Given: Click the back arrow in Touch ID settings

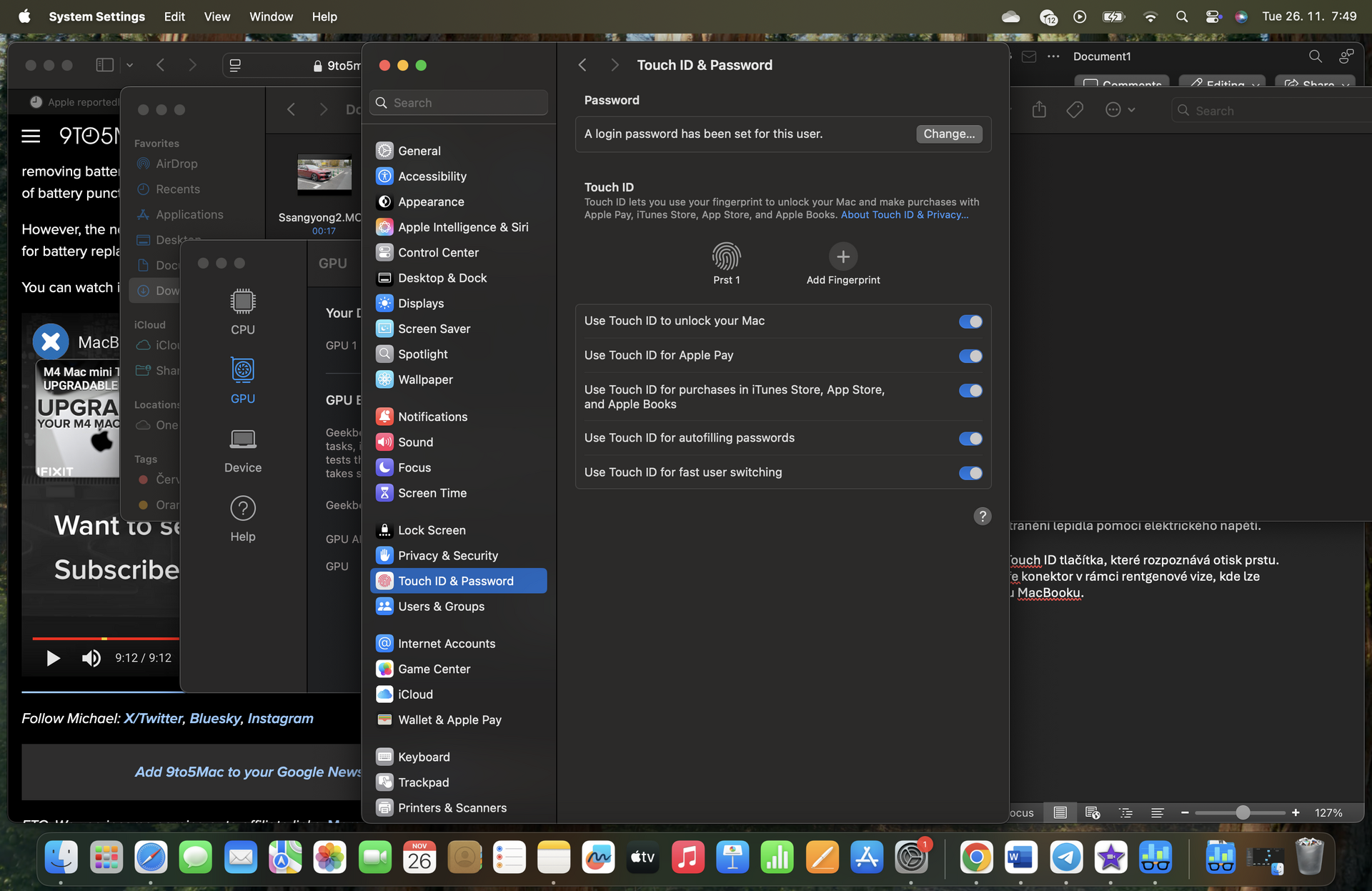Looking at the screenshot, I should 582,64.
